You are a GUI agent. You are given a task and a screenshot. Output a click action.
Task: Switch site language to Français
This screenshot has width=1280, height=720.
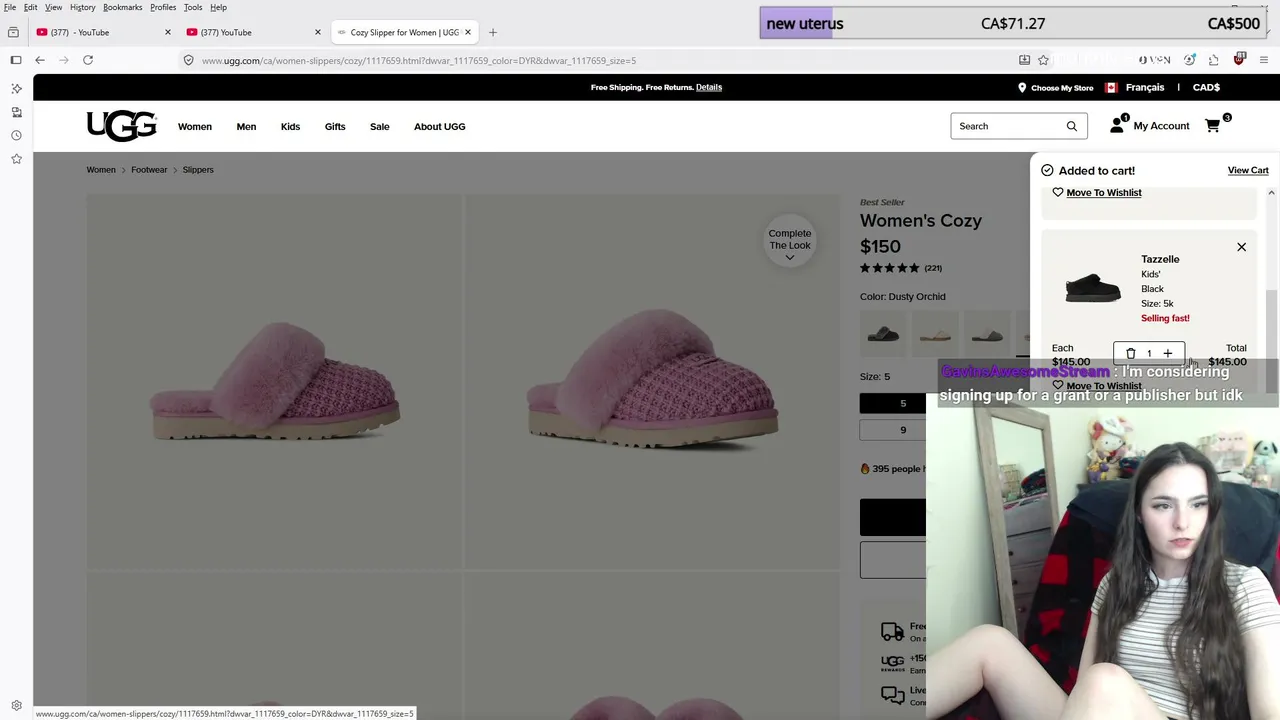[1145, 87]
